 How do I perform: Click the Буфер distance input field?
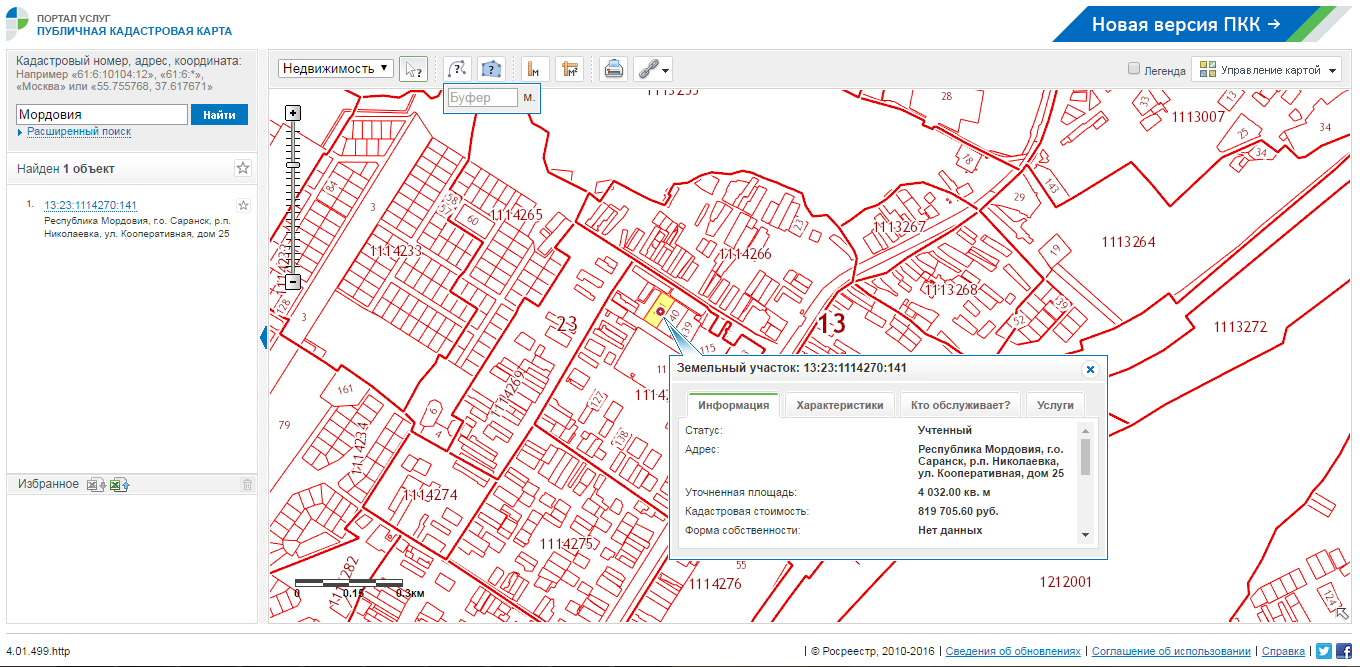(483, 98)
